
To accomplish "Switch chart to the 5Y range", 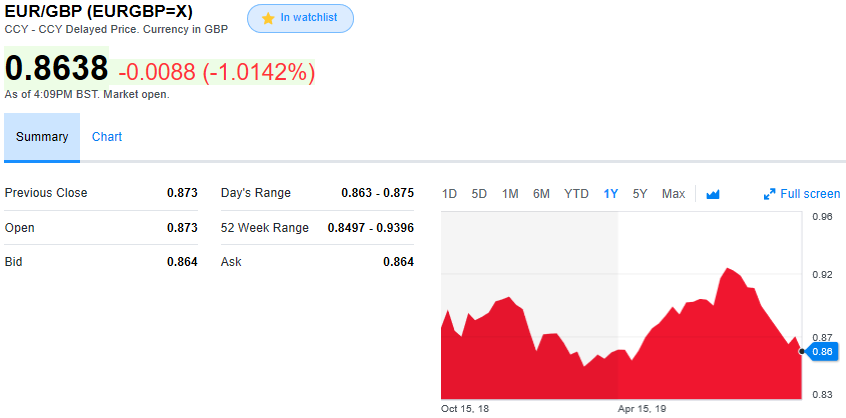I will tap(640, 194).
